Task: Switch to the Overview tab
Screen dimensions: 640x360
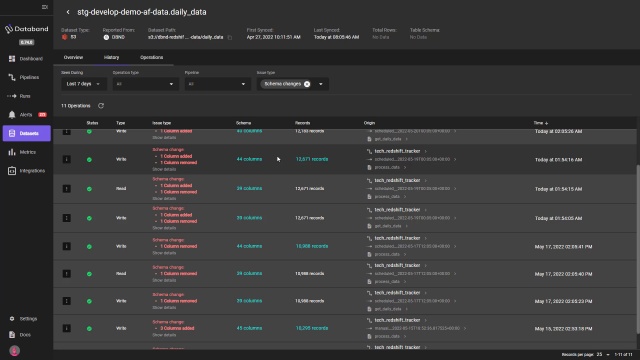Action: (73, 58)
